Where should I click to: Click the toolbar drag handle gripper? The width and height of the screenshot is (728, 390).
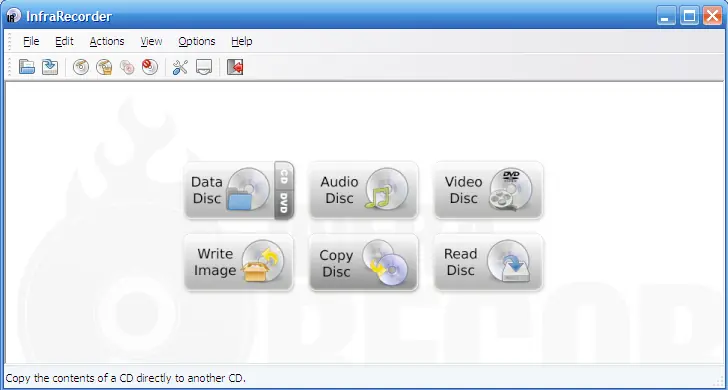[x=9, y=67]
